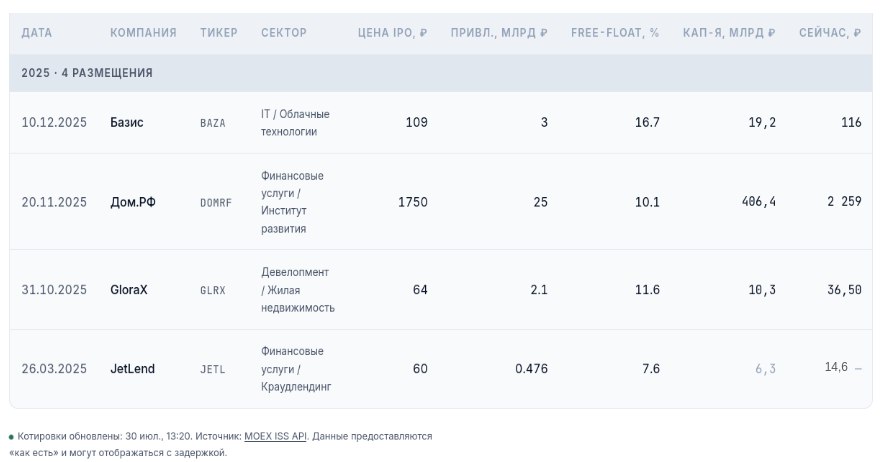The width and height of the screenshot is (883, 462).
Task: Click Дом.РФ IPO price 1750
Action: (413, 202)
